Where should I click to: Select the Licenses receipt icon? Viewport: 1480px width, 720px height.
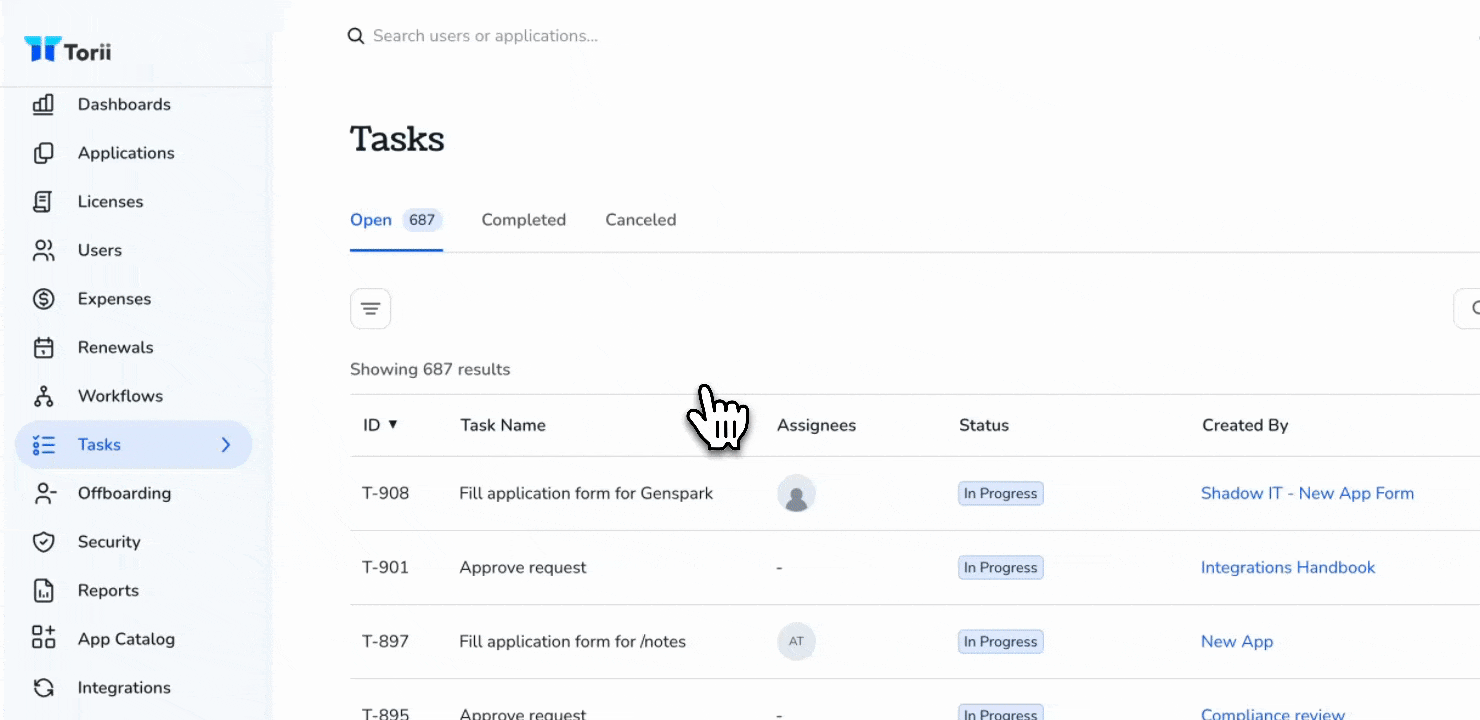(x=43, y=201)
